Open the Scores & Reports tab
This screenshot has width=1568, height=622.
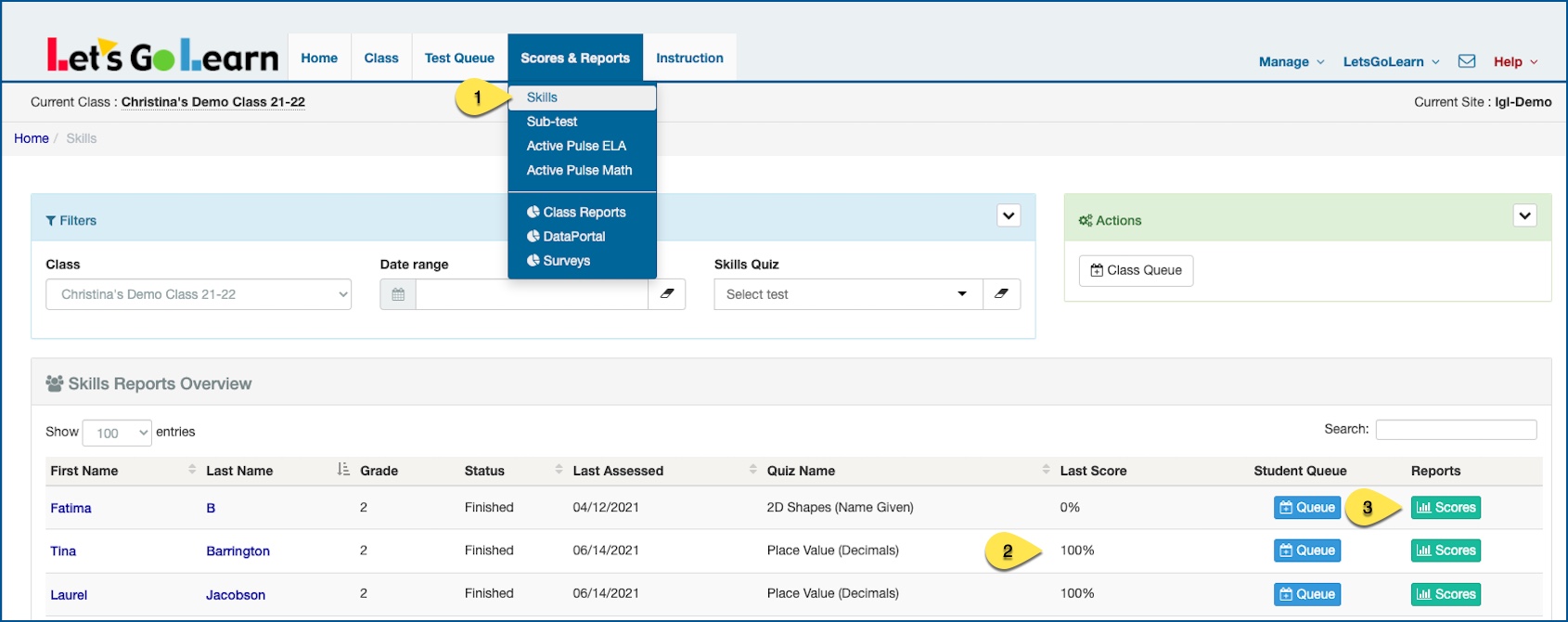[x=575, y=58]
